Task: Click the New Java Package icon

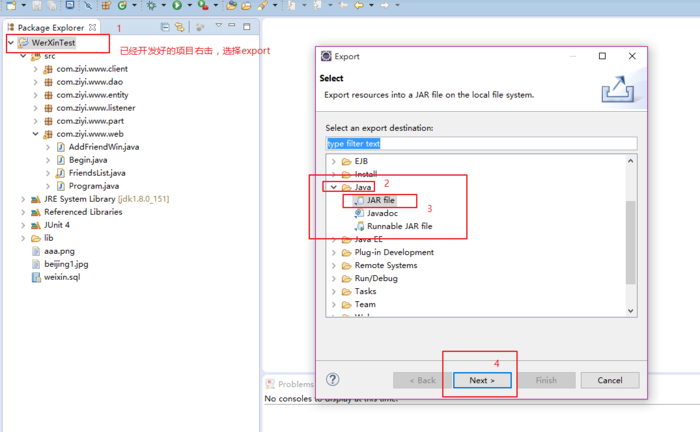Action: [106, 5]
